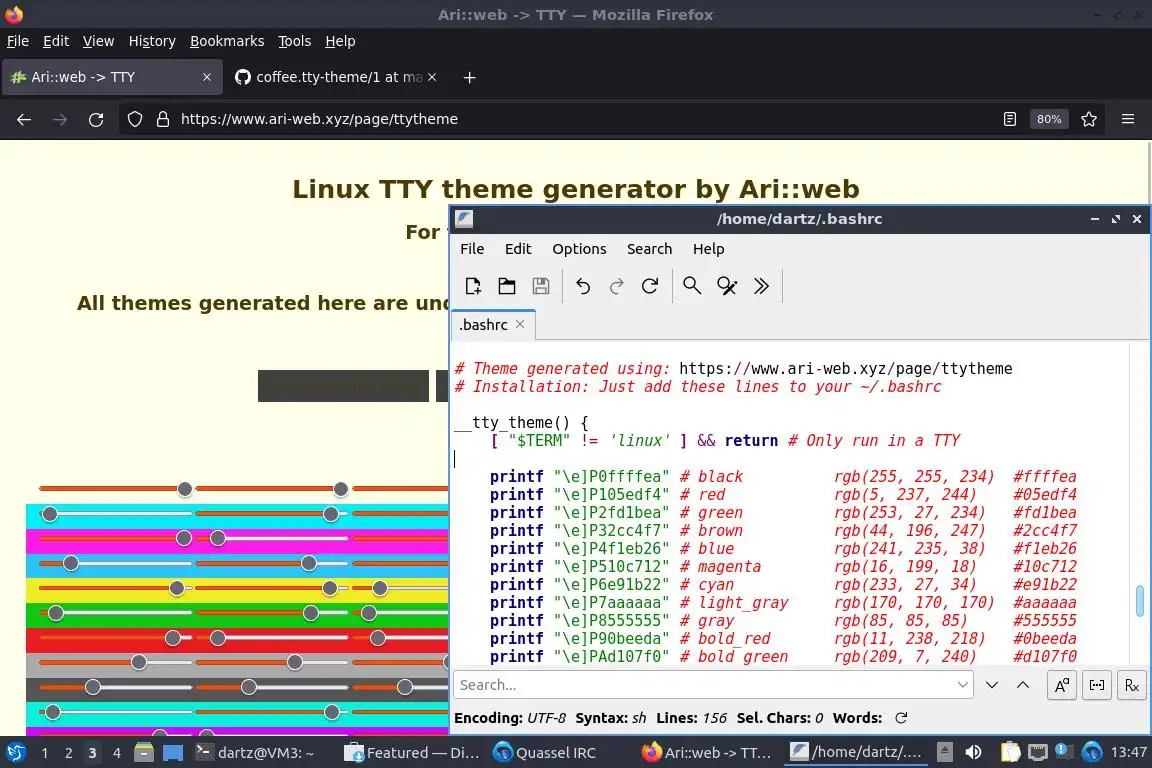Viewport: 1152px width, 768px height.
Task: Toggle Firefox reader view
Action: click(x=1010, y=119)
